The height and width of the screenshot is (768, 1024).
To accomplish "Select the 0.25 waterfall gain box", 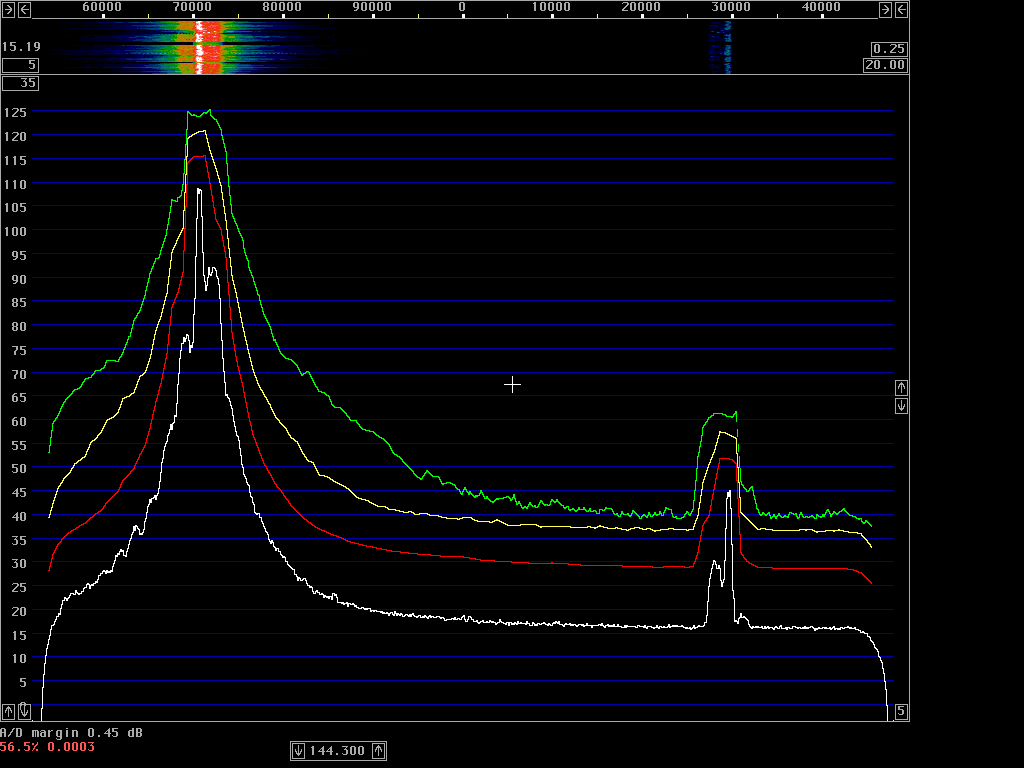I will click(889, 49).
